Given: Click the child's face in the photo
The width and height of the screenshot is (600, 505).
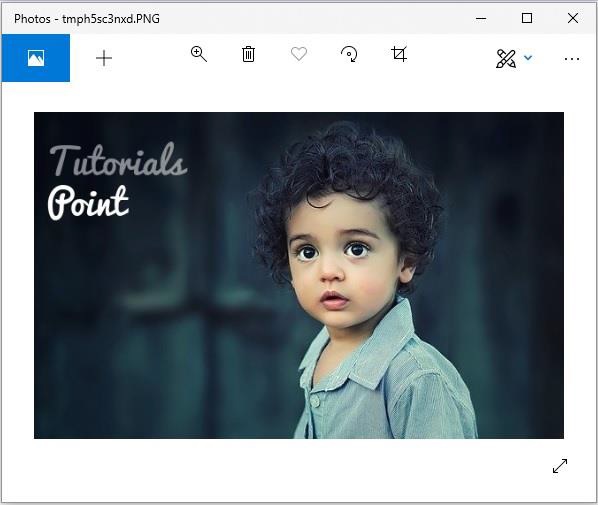Looking at the screenshot, I should tap(335, 270).
